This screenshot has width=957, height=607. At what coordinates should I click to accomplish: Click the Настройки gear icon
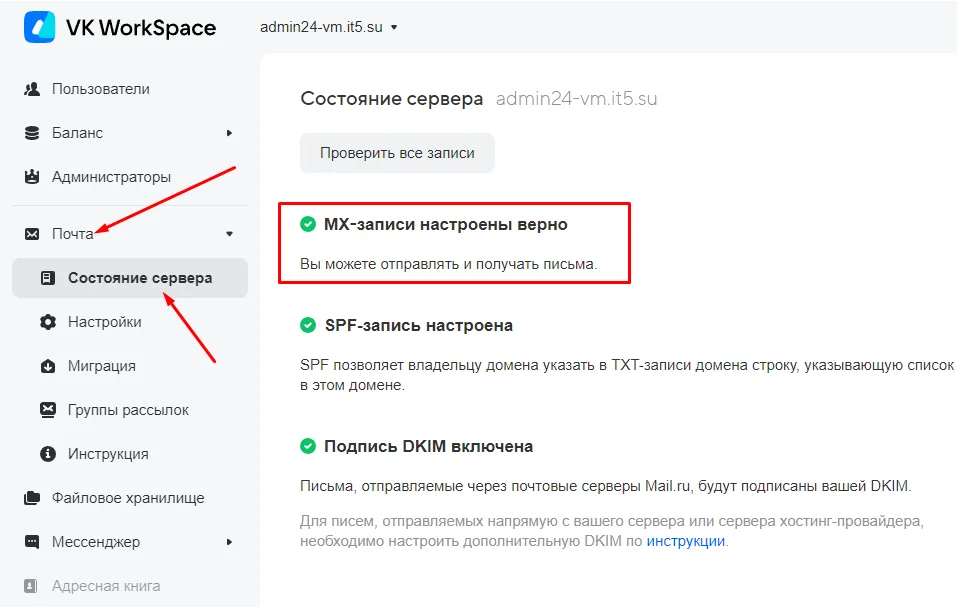point(48,322)
